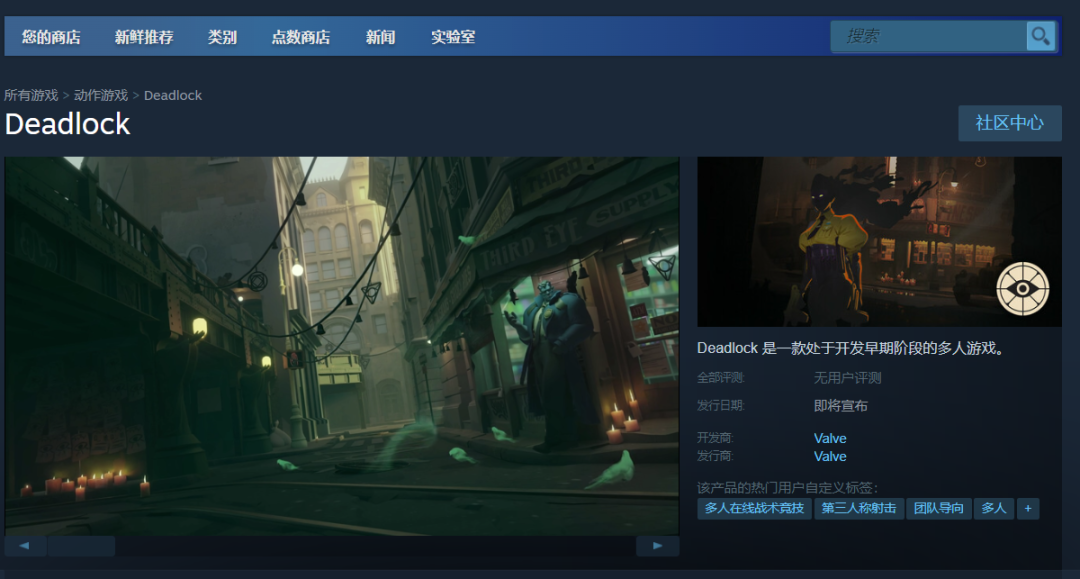Add a tag with the plus button
The height and width of the screenshot is (579, 1080).
(1028, 509)
